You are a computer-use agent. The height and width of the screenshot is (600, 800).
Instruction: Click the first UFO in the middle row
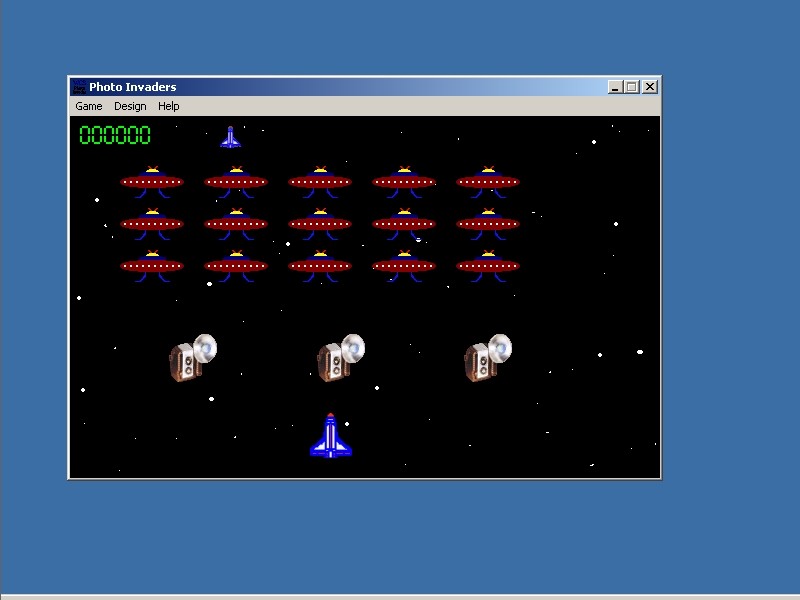[152, 223]
